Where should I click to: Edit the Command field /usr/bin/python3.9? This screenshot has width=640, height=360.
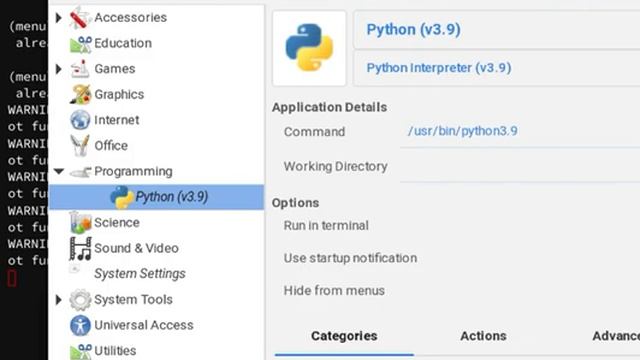pyautogui.click(x=520, y=131)
